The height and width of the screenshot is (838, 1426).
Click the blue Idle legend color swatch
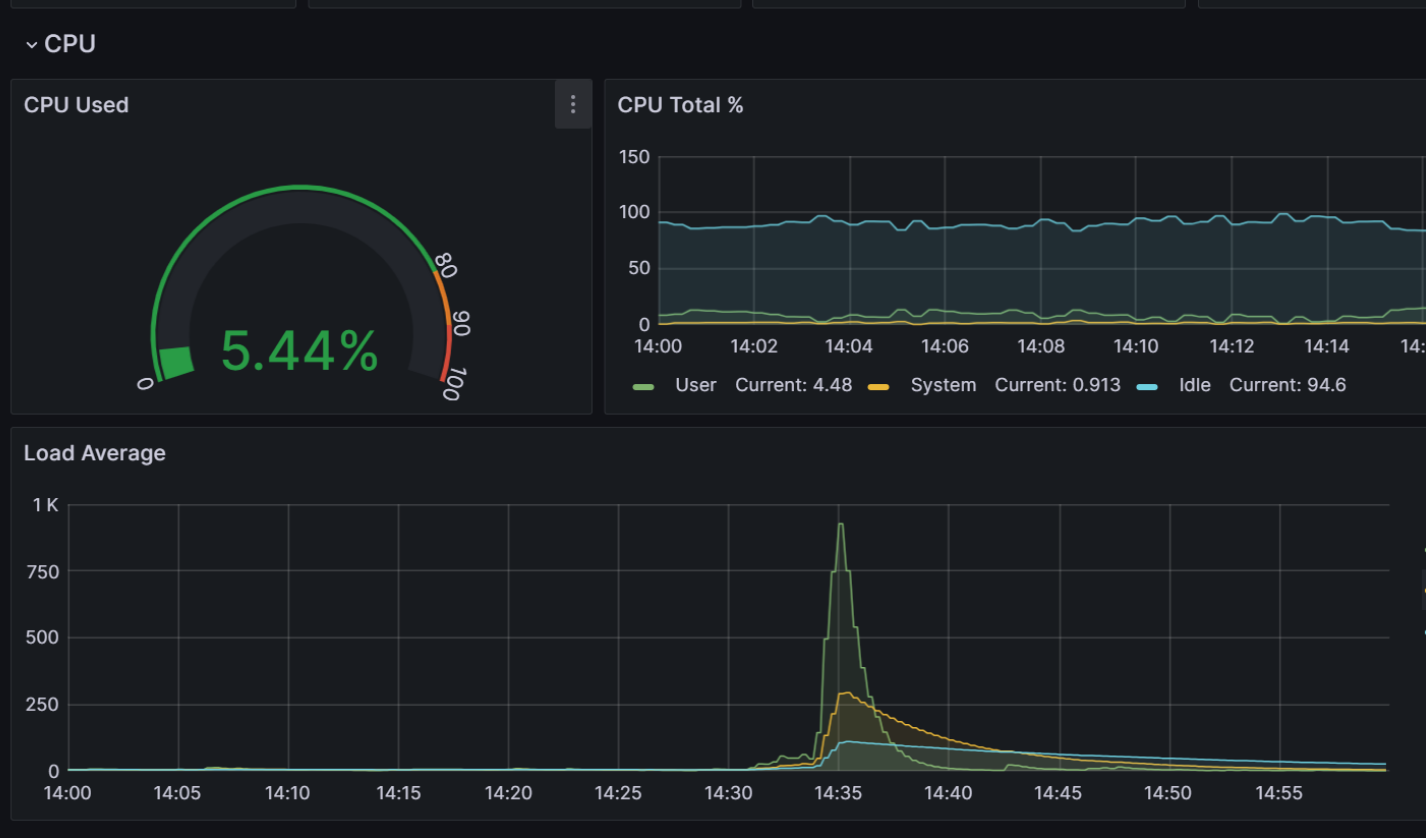(1147, 386)
